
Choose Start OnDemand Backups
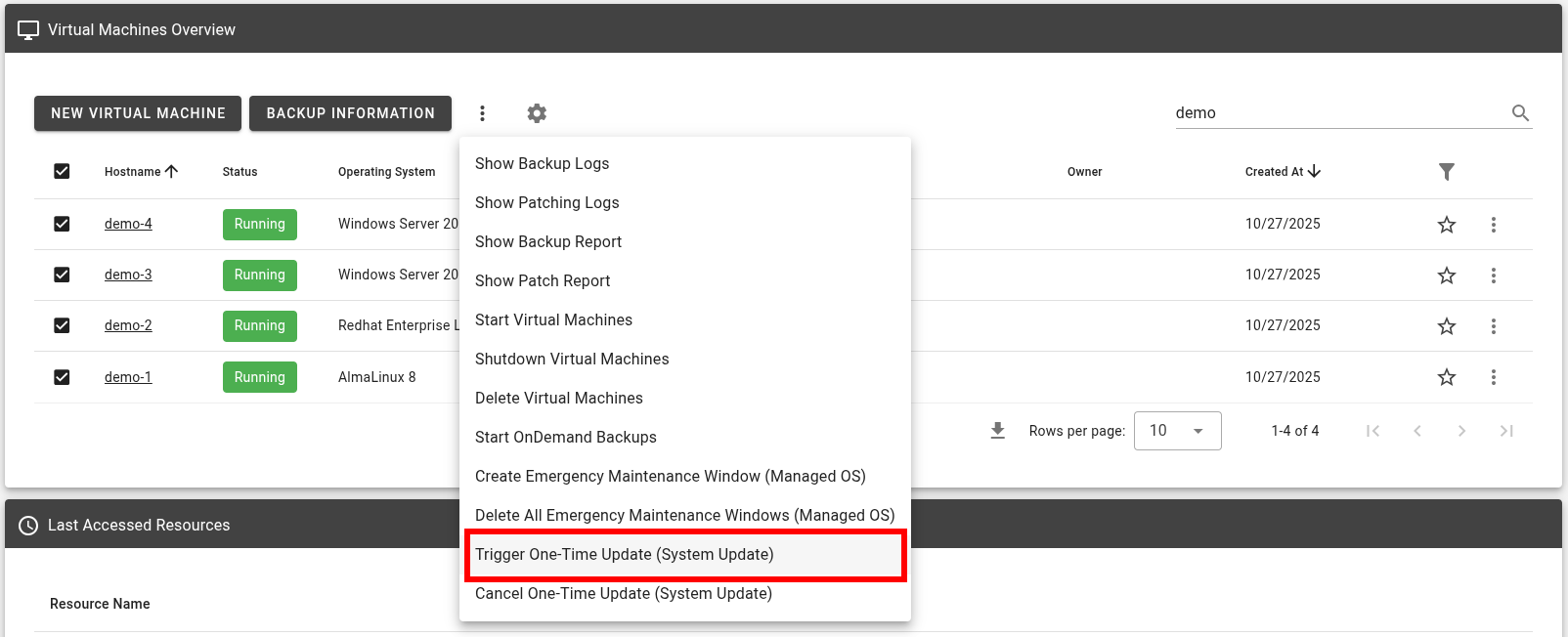coord(684,437)
